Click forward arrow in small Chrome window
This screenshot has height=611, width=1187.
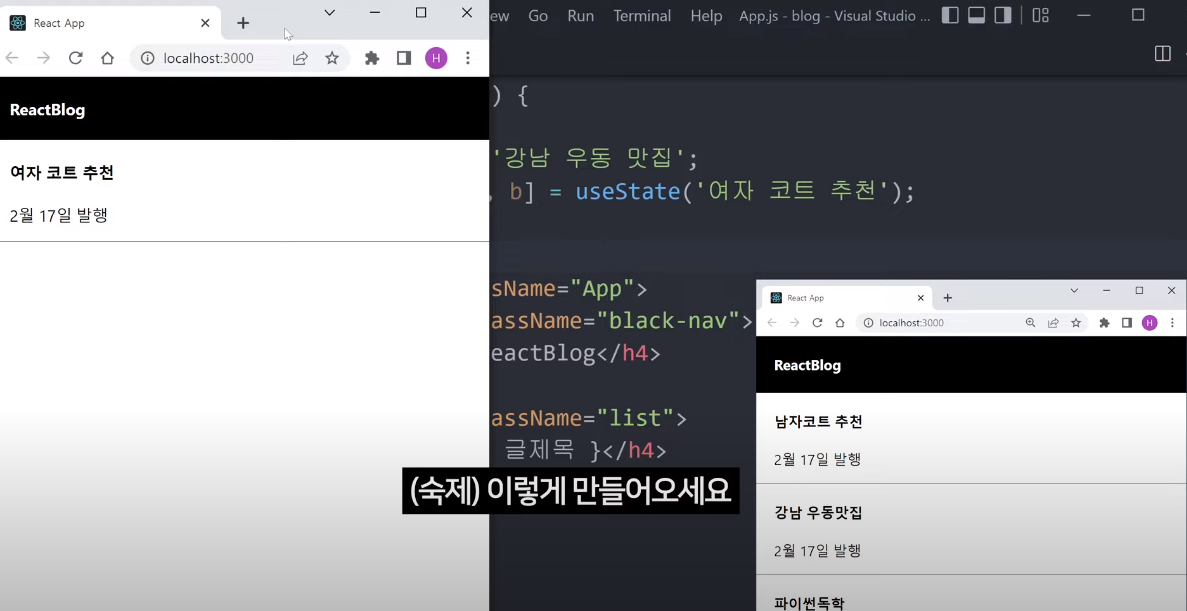tap(794, 323)
